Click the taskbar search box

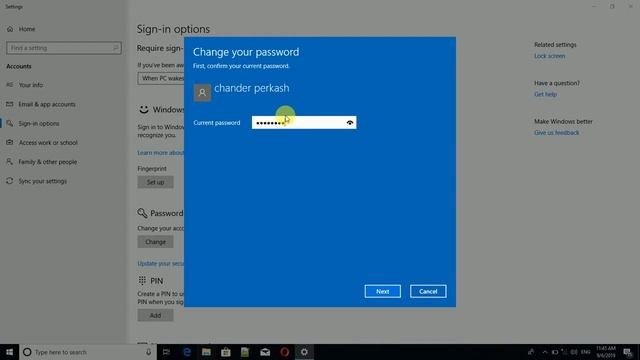coord(88,352)
